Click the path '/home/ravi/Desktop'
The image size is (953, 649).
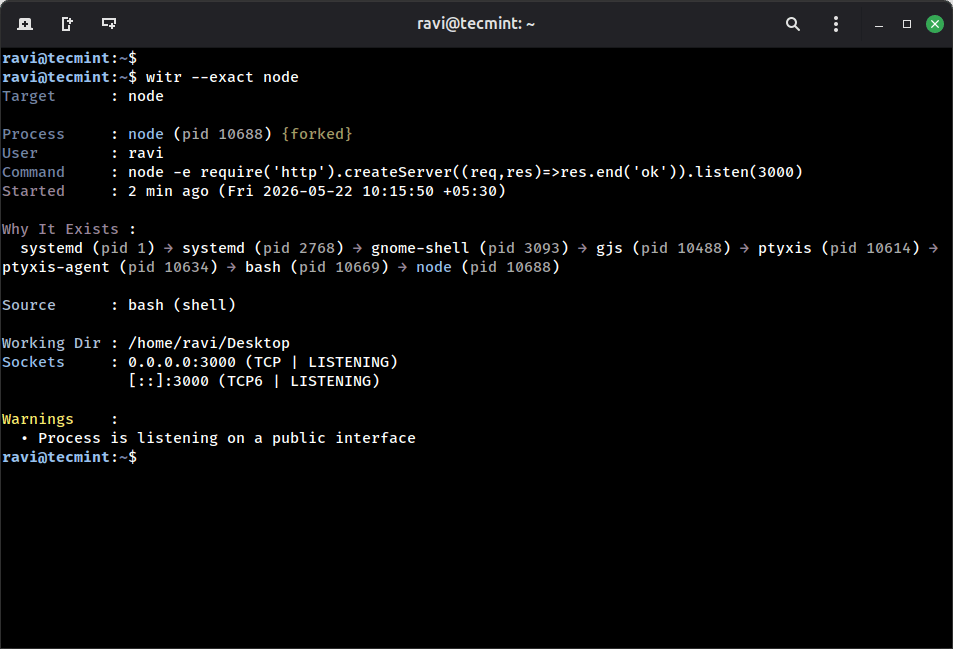tap(208, 343)
